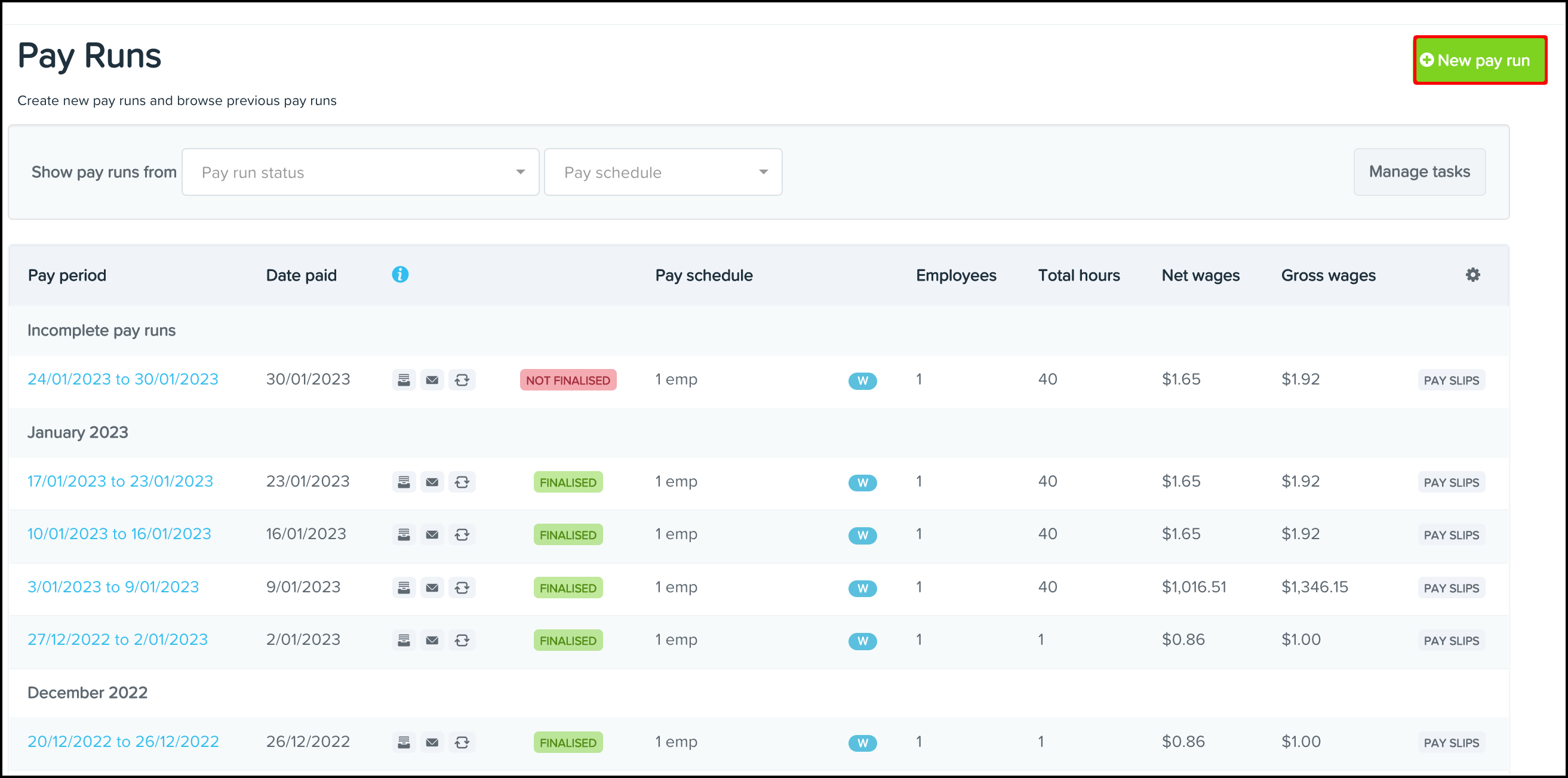Click archive drawer icon for 2/01/2023 pay run
This screenshot has width=1568, height=778.
pyautogui.click(x=404, y=640)
